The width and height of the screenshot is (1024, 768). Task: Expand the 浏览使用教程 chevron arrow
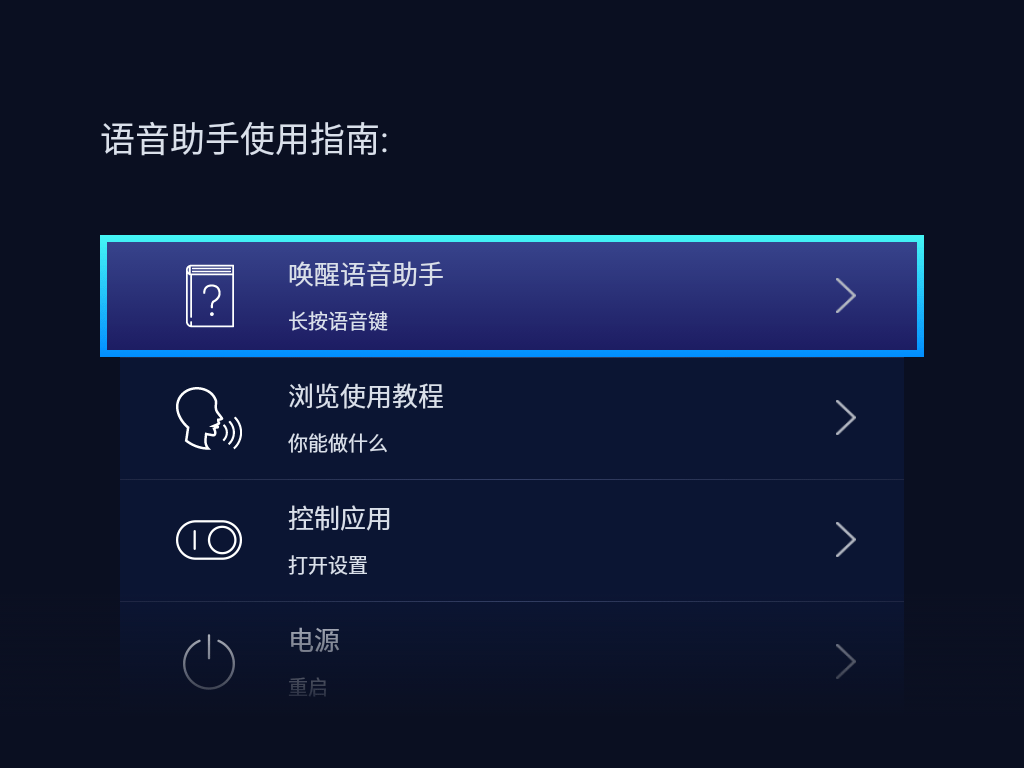coord(845,418)
